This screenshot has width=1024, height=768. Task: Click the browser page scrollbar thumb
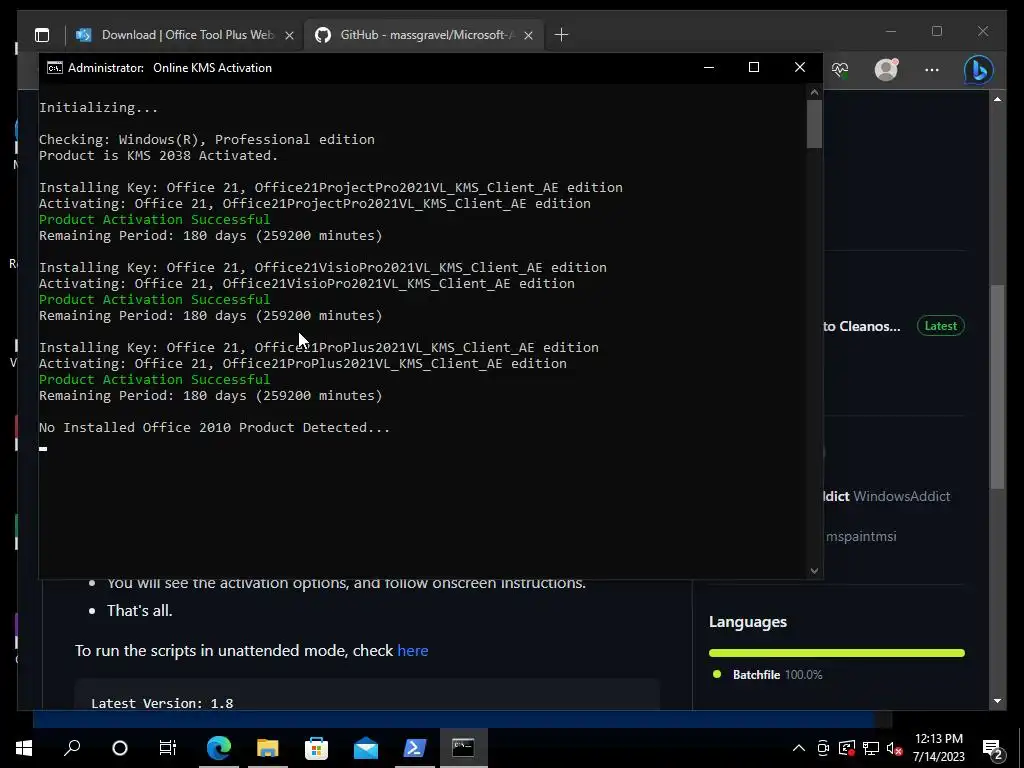(x=997, y=387)
